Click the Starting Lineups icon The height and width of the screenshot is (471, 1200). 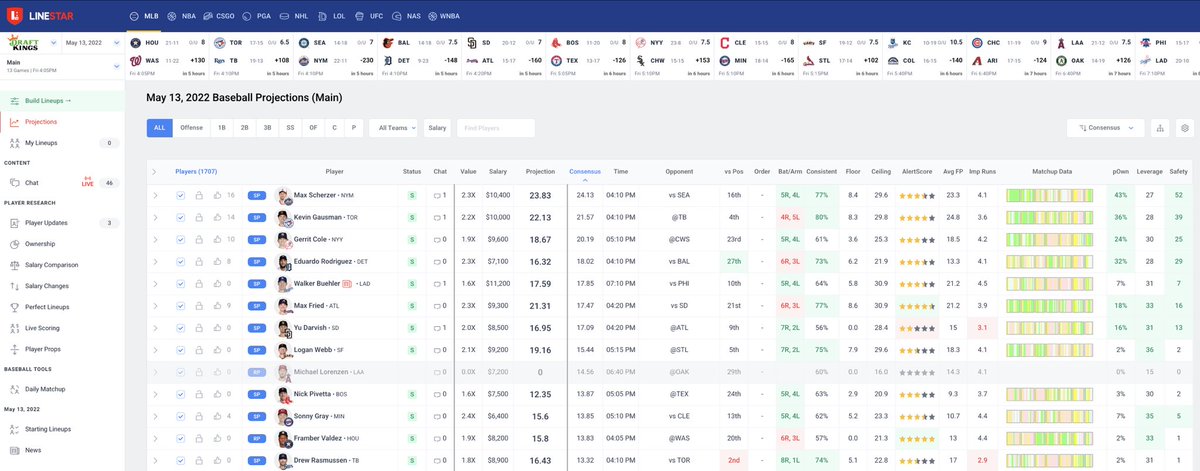14,429
